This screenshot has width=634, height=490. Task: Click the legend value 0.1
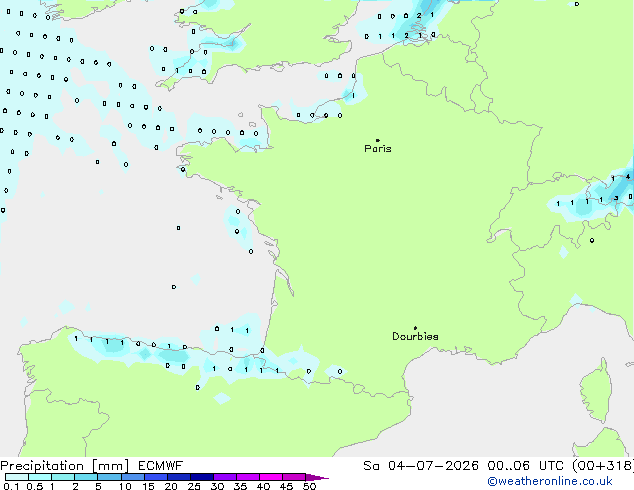point(11,486)
